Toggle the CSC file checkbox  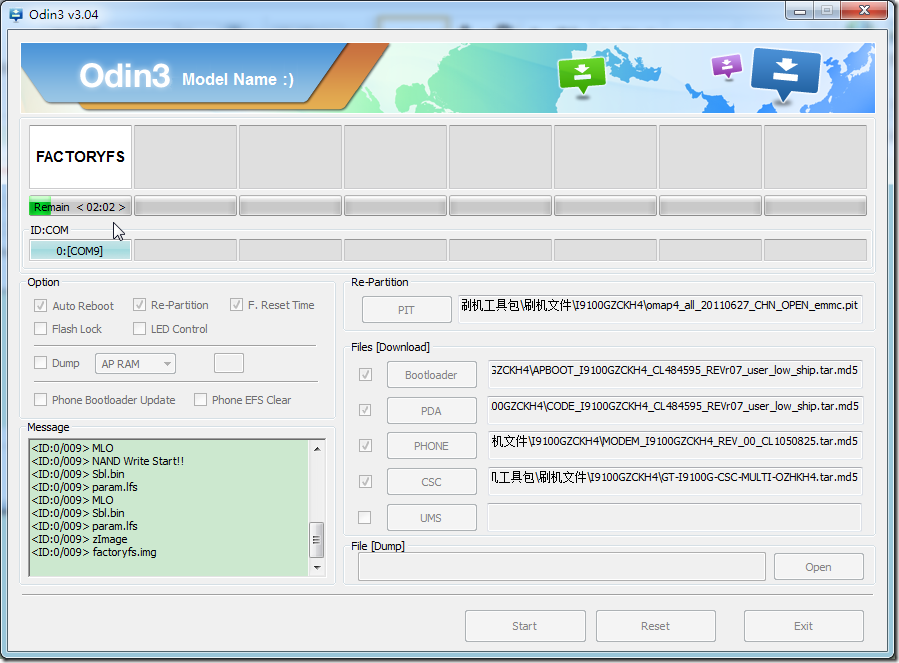point(365,482)
